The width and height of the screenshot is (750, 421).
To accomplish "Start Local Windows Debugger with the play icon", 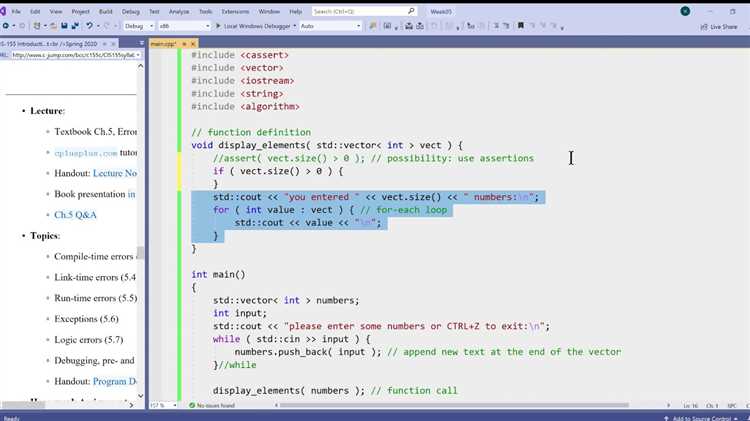I will tap(218, 26).
